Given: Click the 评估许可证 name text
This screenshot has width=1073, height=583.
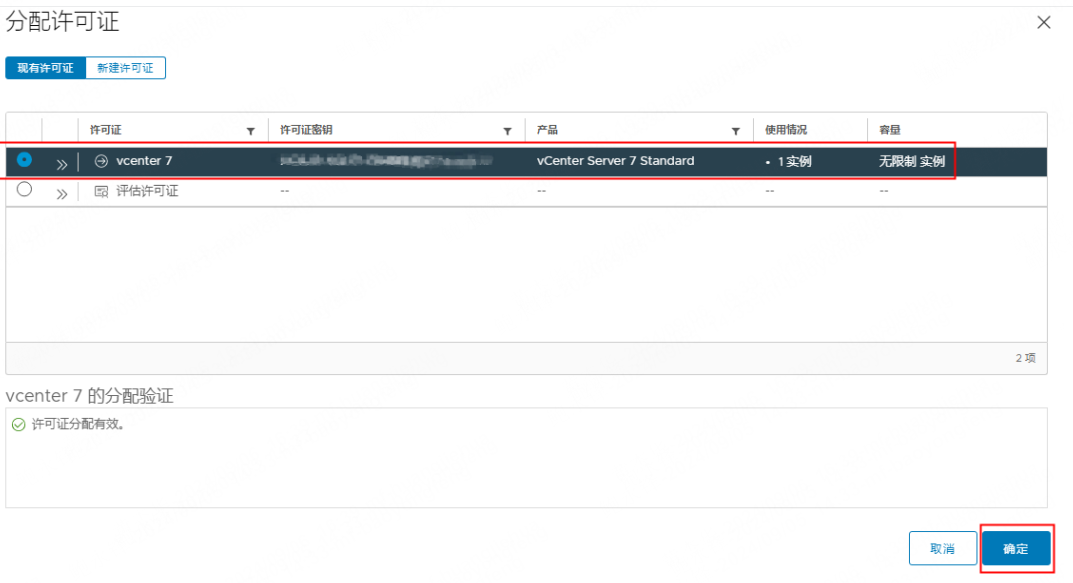Looking at the screenshot, I should click(x=147, y=191).
